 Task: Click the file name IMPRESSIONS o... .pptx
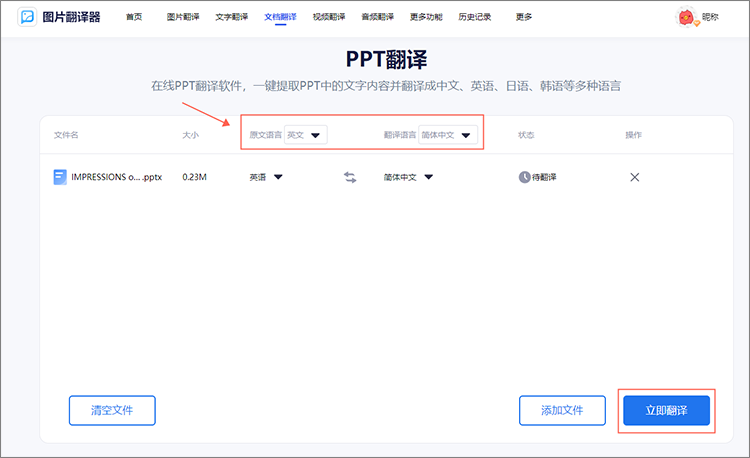117,177
